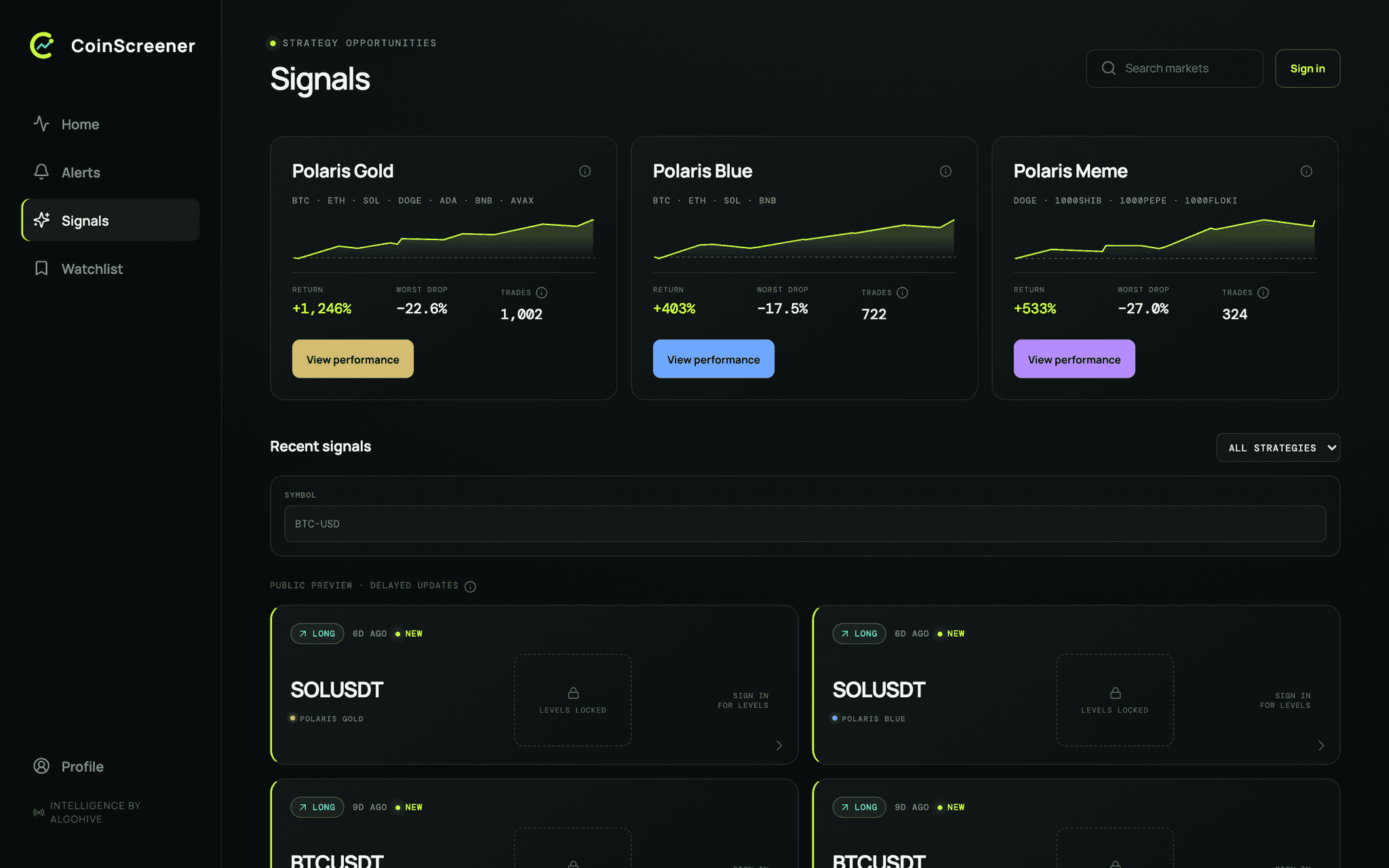This screenshot has width=1389, height=868.
Task: Click the Polaris Gold strategy tag under SOLUSDT
Action: click(327, 719)
